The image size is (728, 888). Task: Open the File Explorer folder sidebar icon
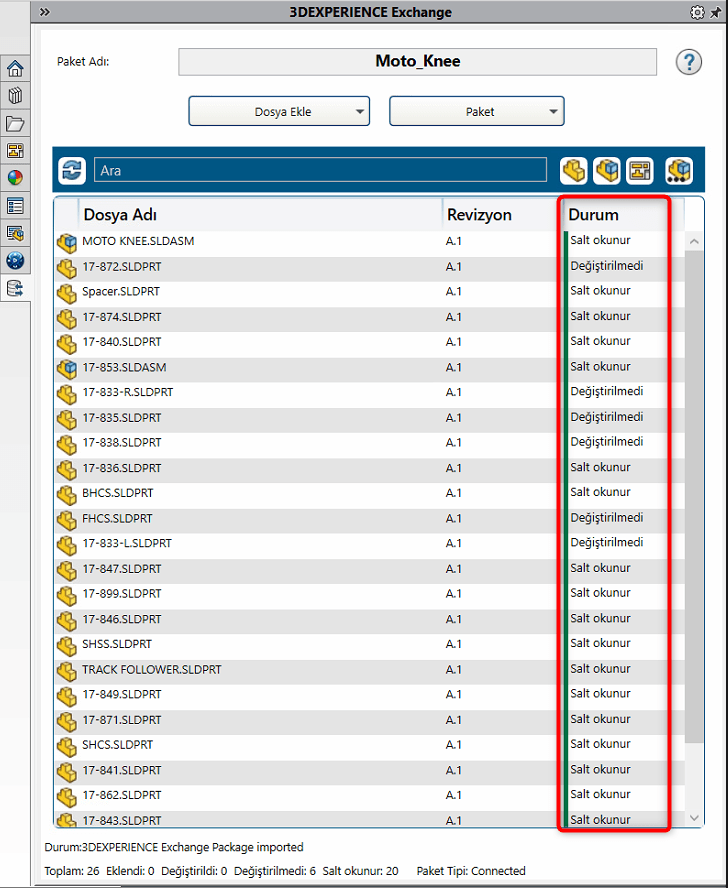click(x=15, y=123)
